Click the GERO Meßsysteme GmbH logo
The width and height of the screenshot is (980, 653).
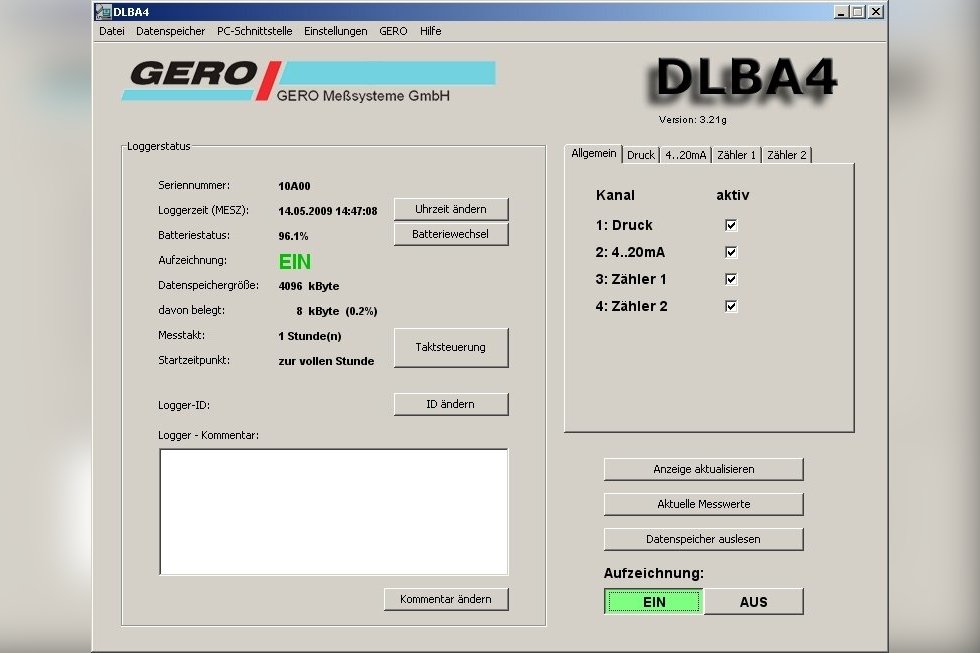pos(308,81)
